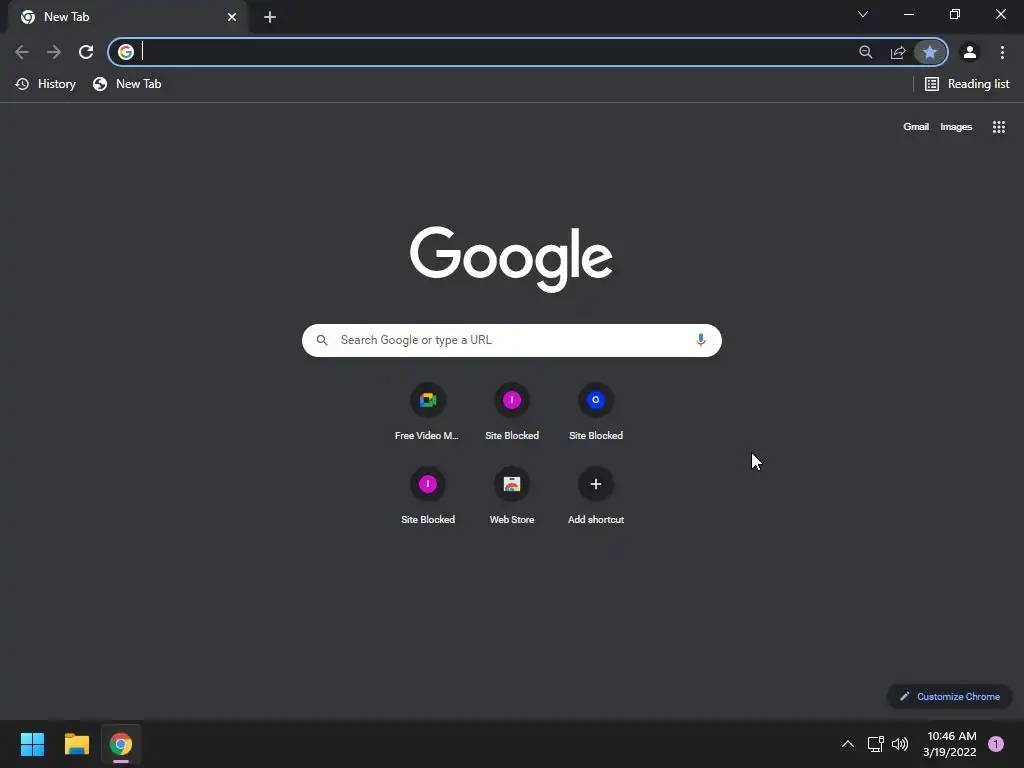This screenshot has height=768, width=1024.
Task: Open the profile avatar menu
Action: pyautogui.click(x=970, y=52)
